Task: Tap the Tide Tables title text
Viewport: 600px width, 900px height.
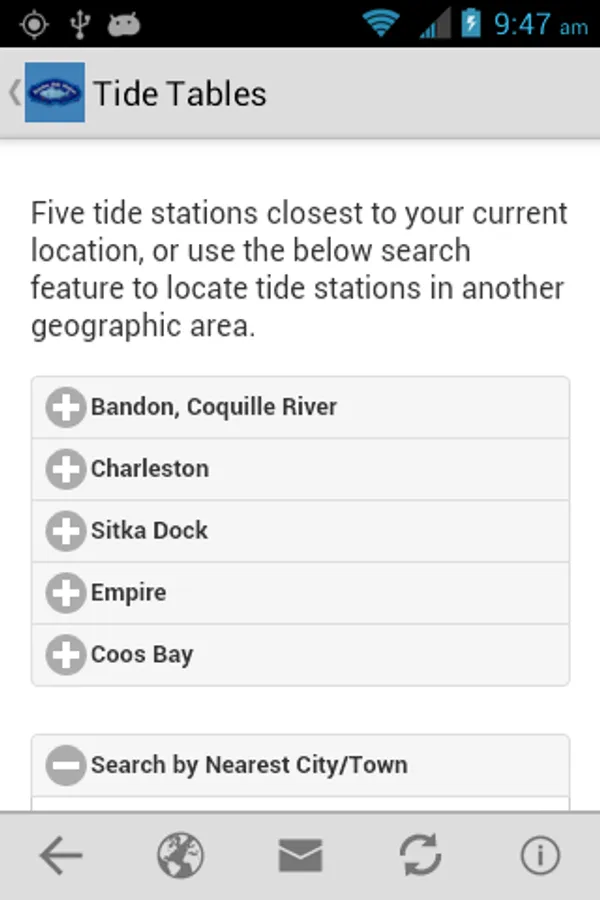Action: coord(180,94)
